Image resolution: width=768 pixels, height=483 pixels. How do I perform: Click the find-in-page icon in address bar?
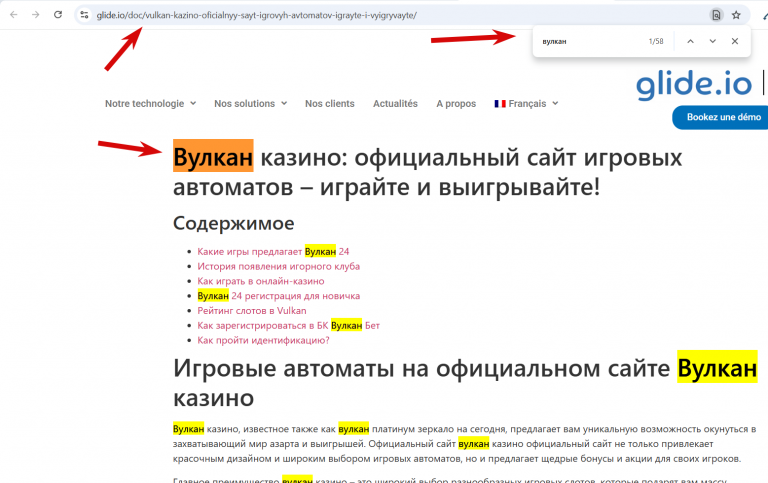[x=716, y=15]
